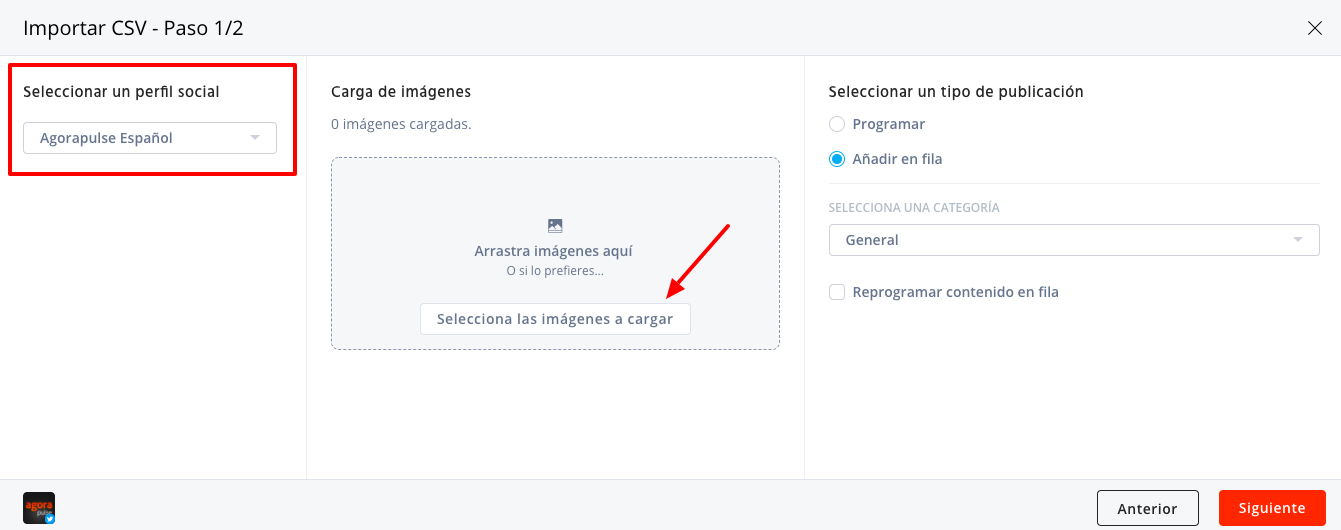Image resolution: width=1341 pixels, height=530 pixels.
Task: Open the Agorapulse Español profile dropdown
Action: (150, 138)
